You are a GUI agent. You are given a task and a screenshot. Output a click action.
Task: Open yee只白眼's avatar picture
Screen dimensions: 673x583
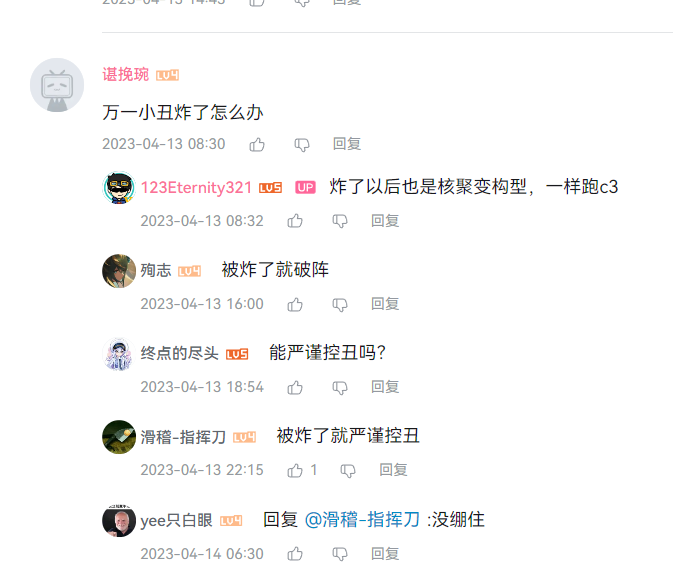(x=119, y=521)
